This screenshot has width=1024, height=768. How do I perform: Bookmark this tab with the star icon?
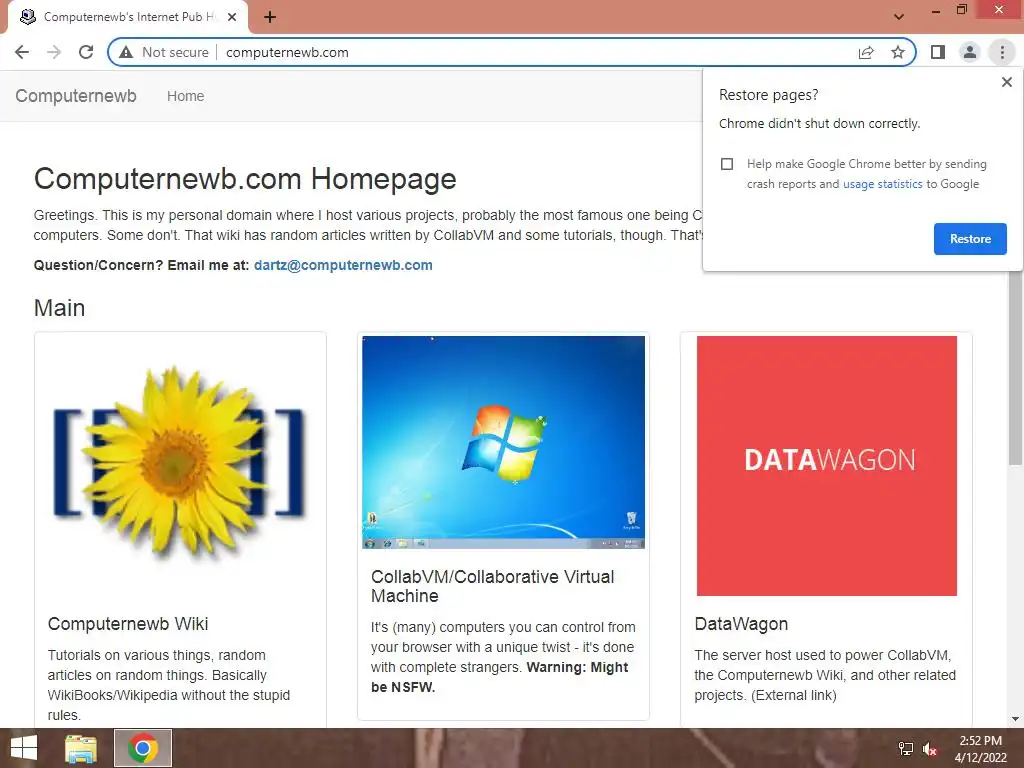898,52
